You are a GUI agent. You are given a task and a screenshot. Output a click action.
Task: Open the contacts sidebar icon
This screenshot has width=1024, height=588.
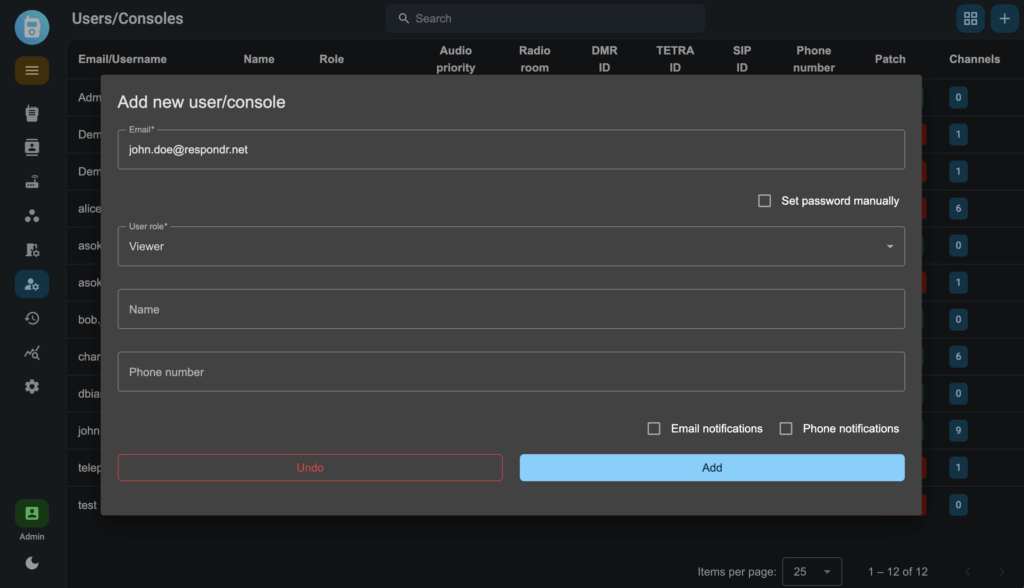coord(32,147)
